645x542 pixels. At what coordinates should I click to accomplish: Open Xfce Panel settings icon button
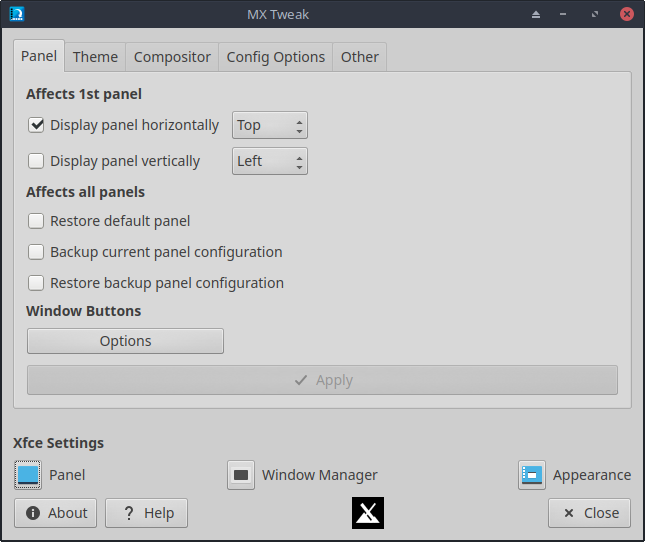[28, 475]
